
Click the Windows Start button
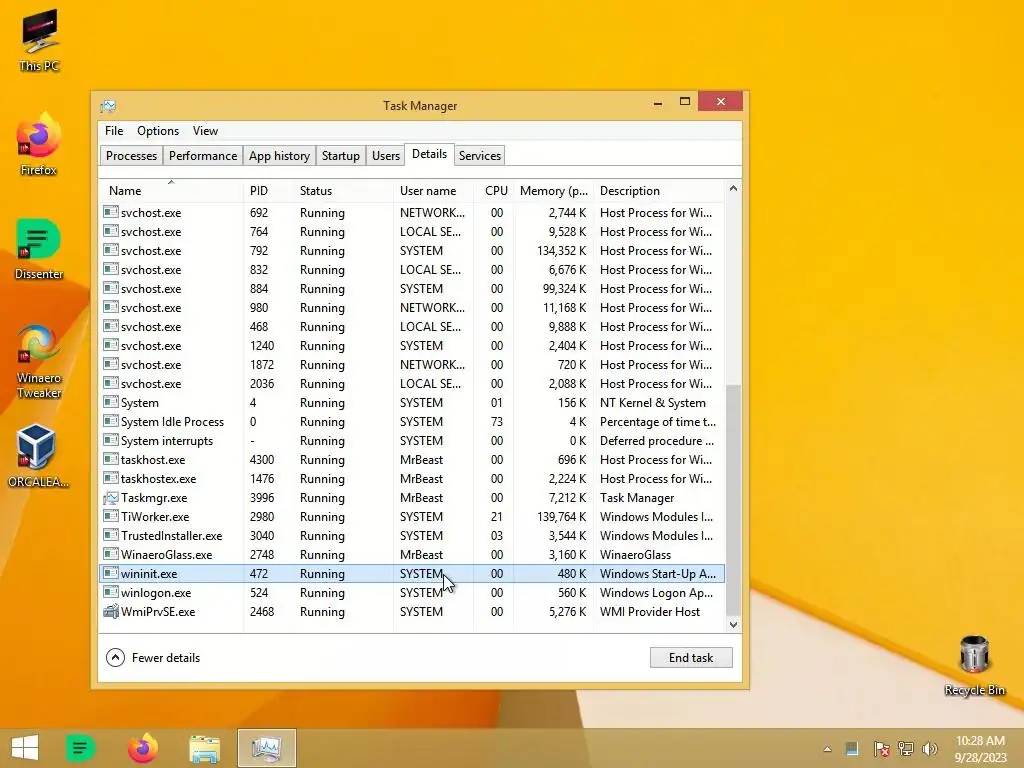point(25,748)
